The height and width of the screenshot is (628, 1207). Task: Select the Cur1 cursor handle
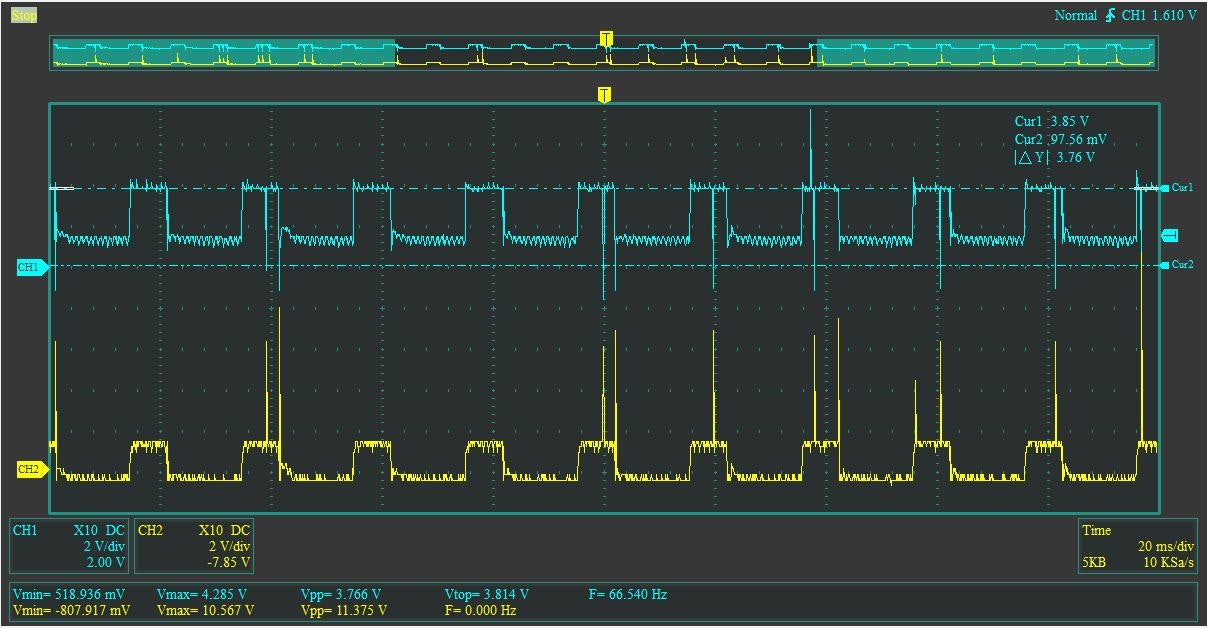(x=1177, y=187)
